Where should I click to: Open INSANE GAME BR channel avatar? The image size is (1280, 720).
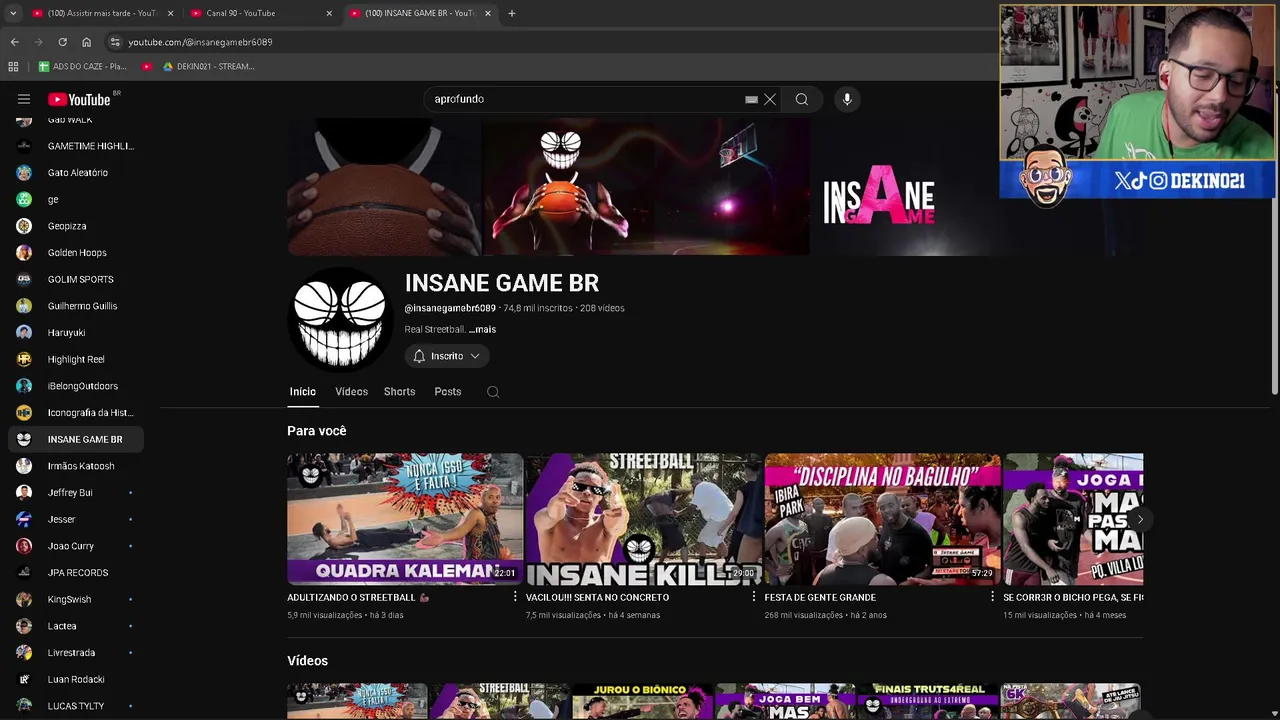[x=340, y=319]
